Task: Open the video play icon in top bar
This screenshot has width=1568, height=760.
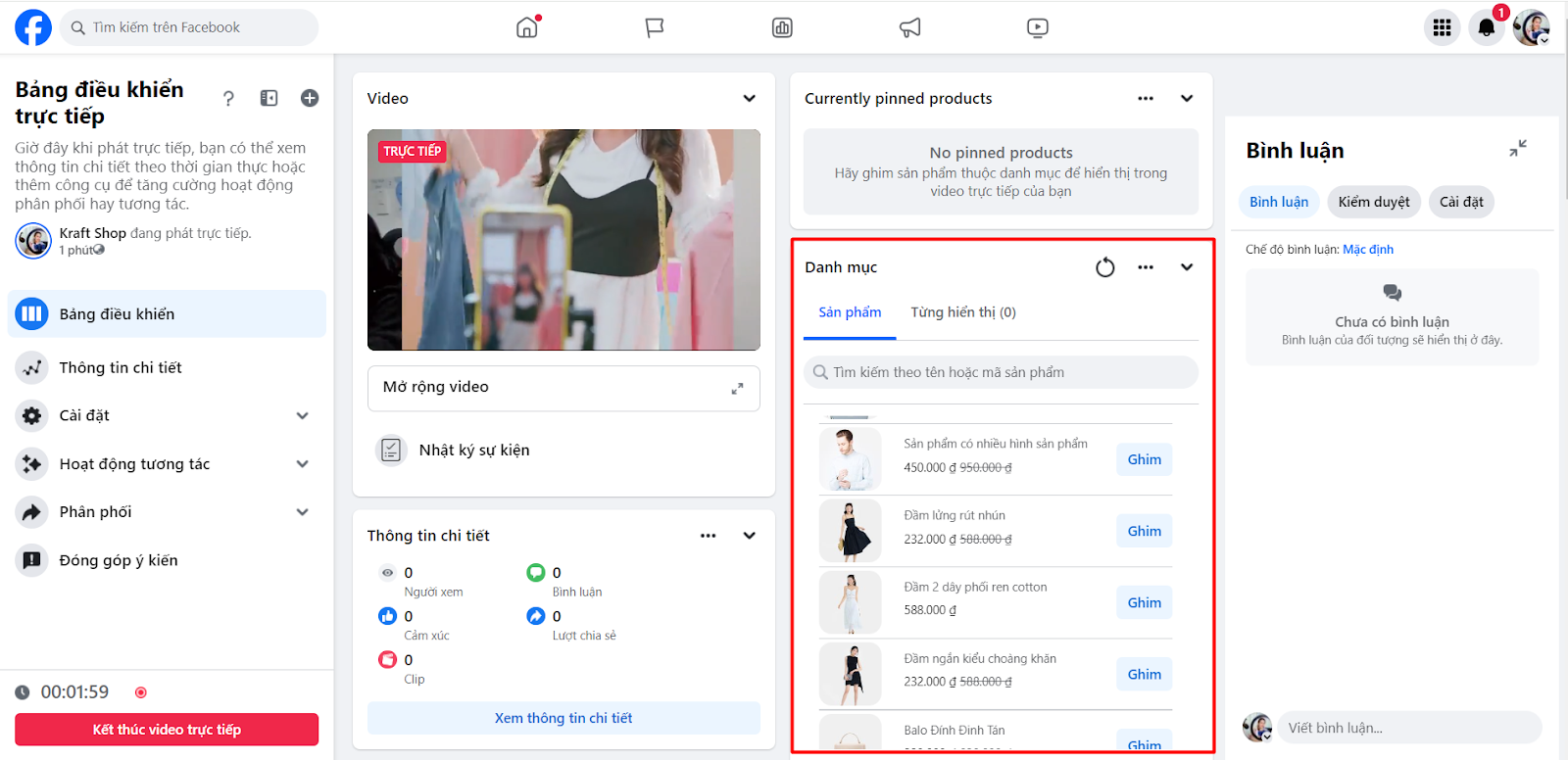Action: [1038, 27]
